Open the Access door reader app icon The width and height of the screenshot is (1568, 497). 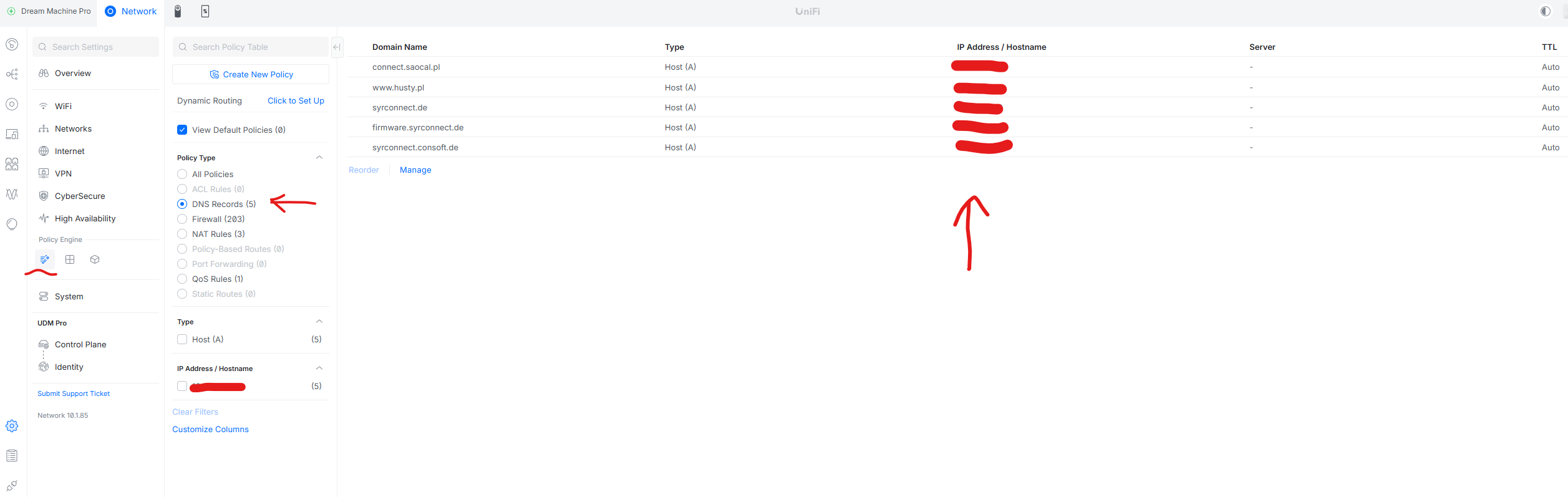pyautogui.click(x=205, y=11)
